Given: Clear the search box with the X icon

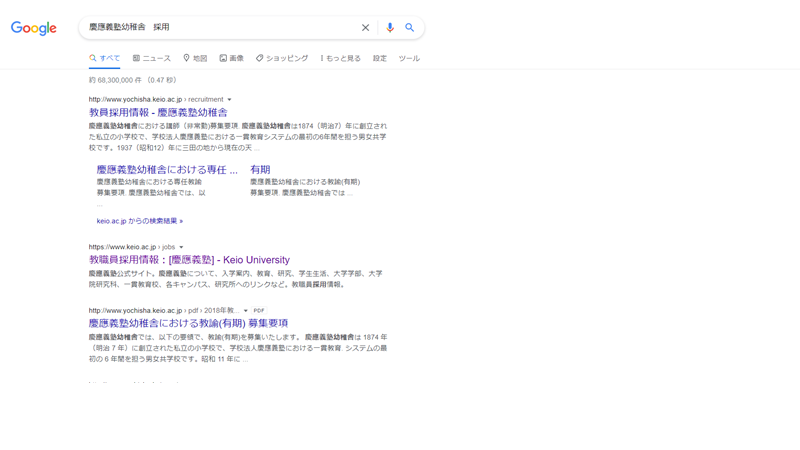Looking at the screenshot, I should click(365, 28).
